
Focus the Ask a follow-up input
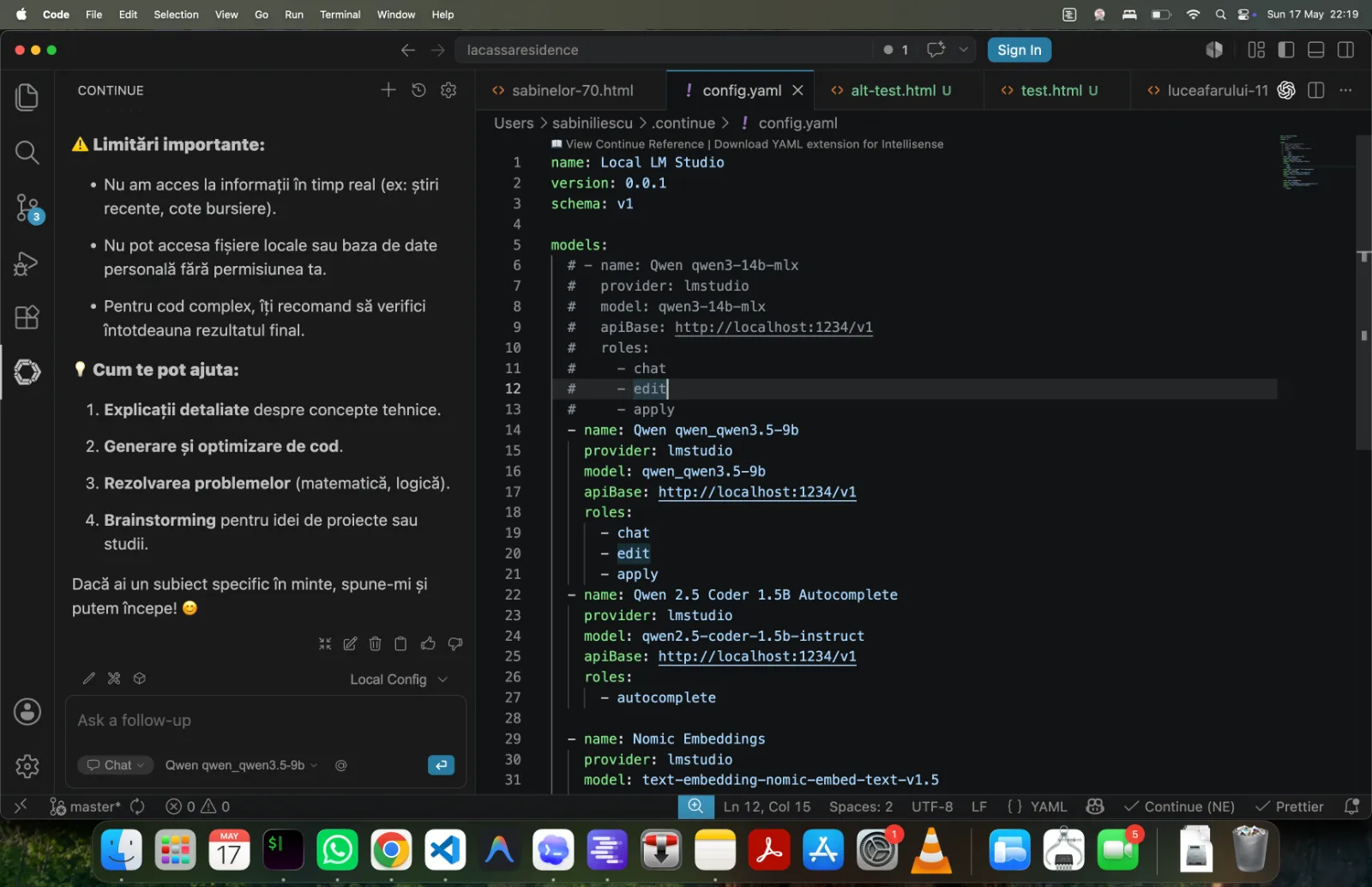[x=266, y=721]
